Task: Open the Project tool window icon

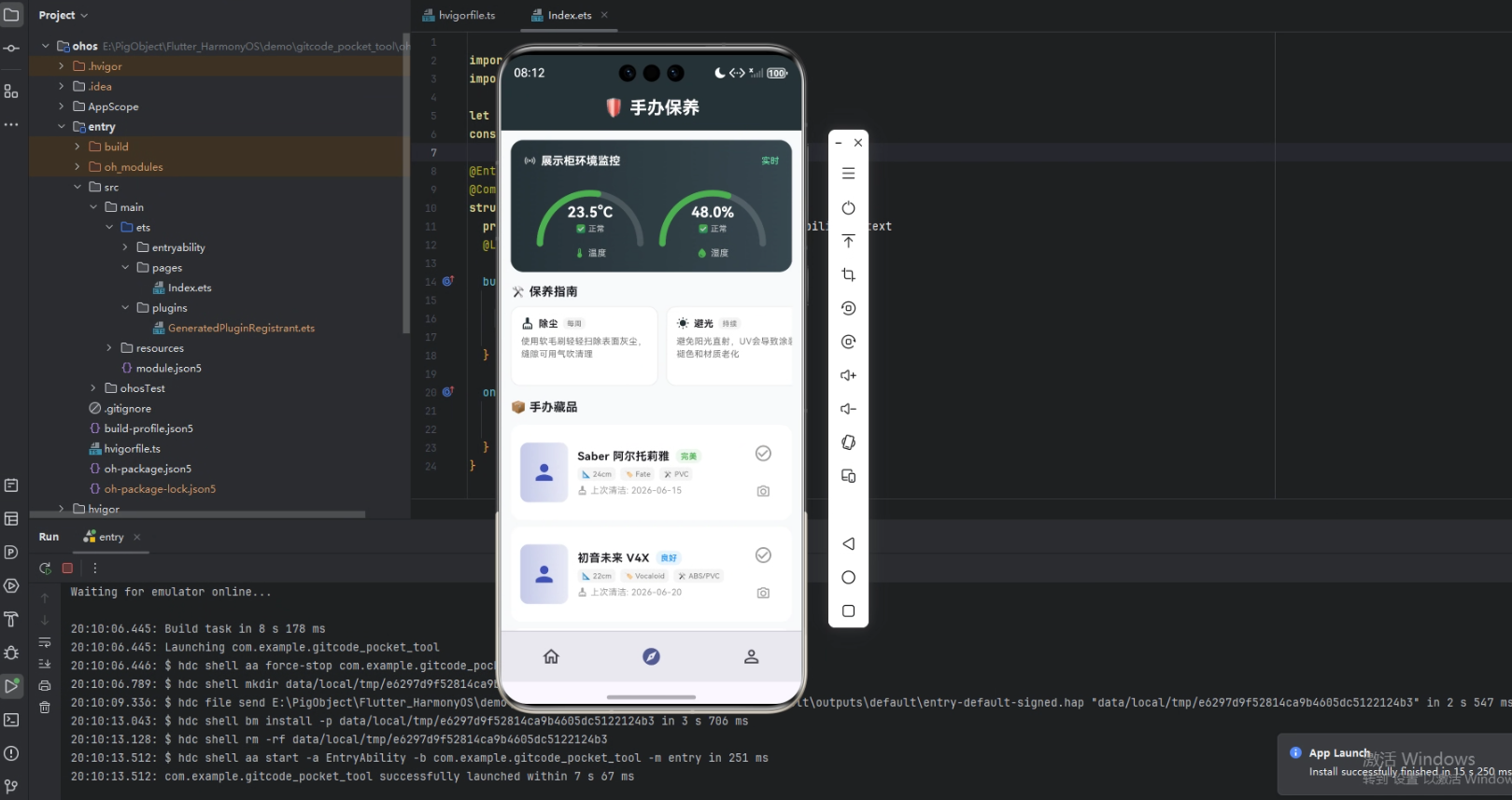Action: click(11, 15)
